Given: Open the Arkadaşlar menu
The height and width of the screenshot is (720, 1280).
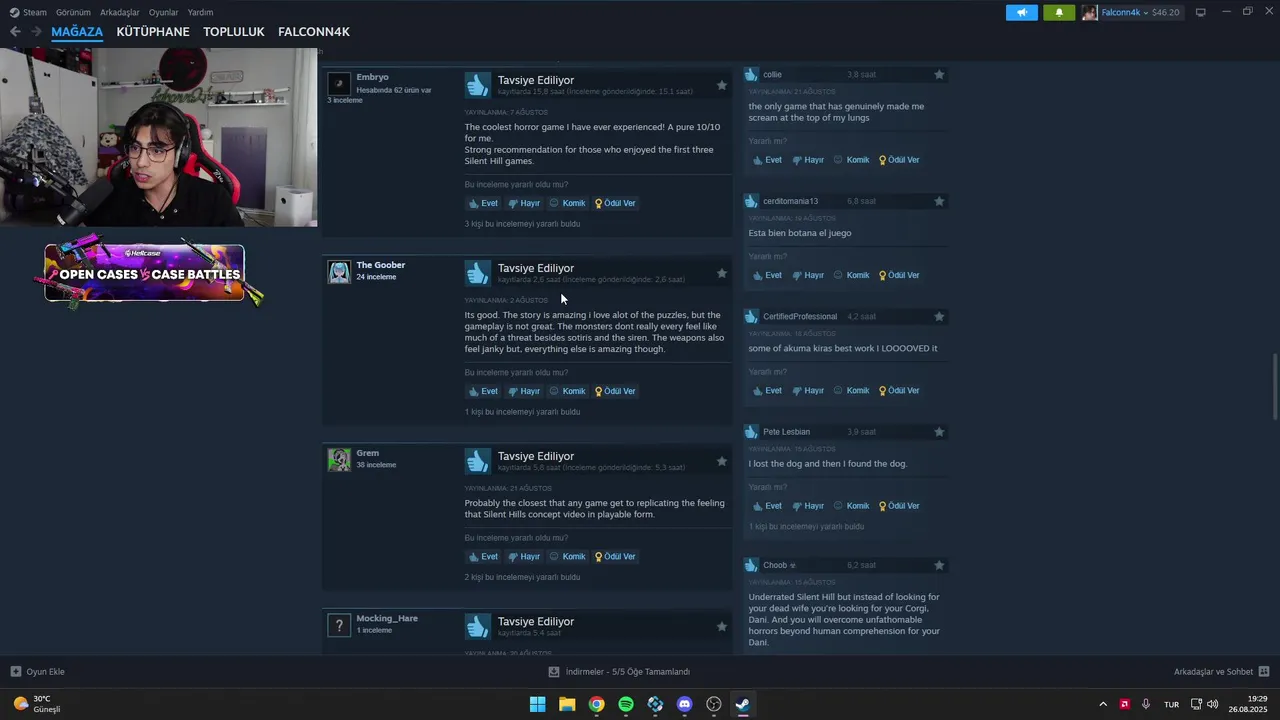Looking at the screenshot, I should (119, 12).
